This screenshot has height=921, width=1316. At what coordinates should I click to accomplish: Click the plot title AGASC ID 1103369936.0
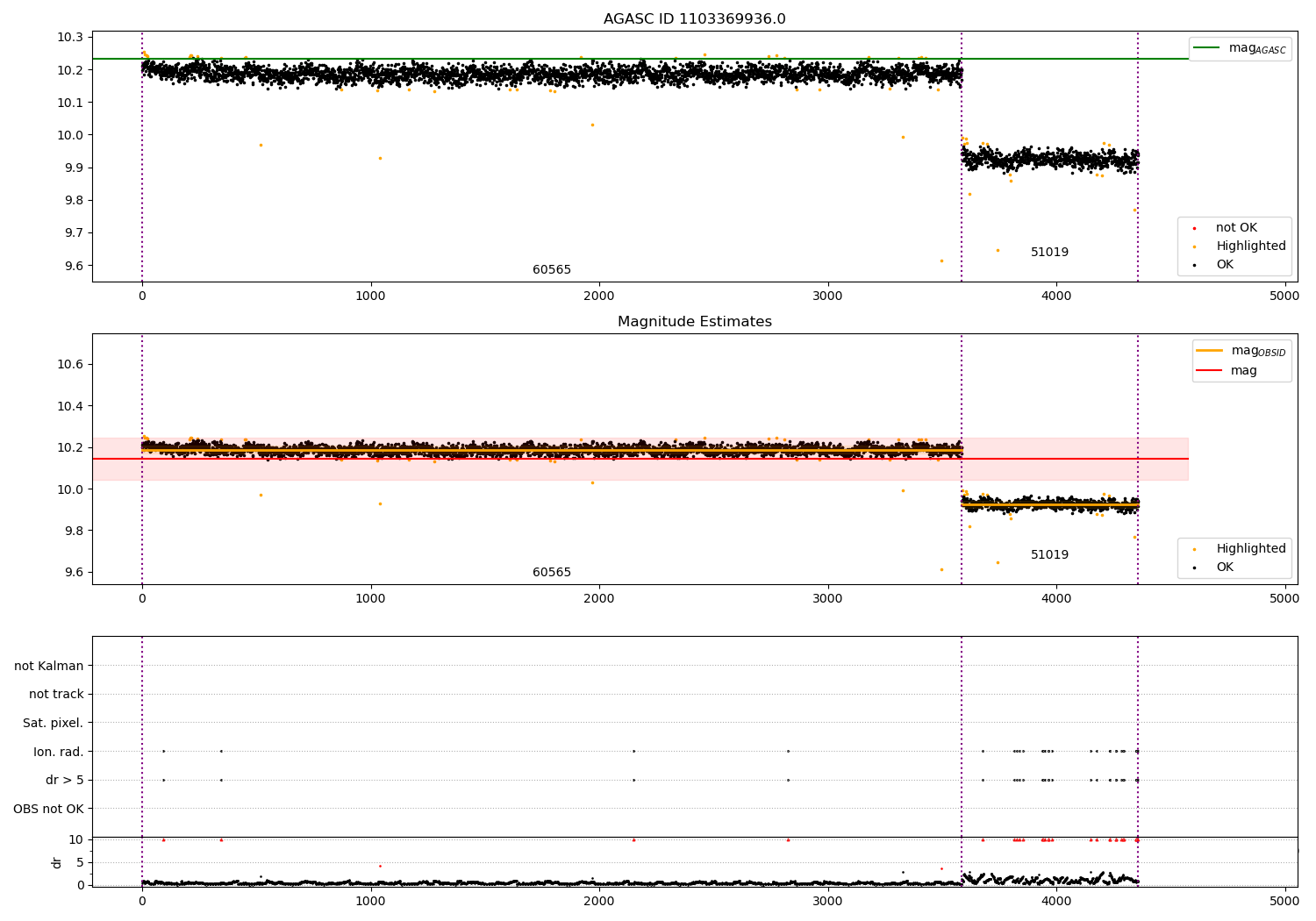[x=694, y=19]
